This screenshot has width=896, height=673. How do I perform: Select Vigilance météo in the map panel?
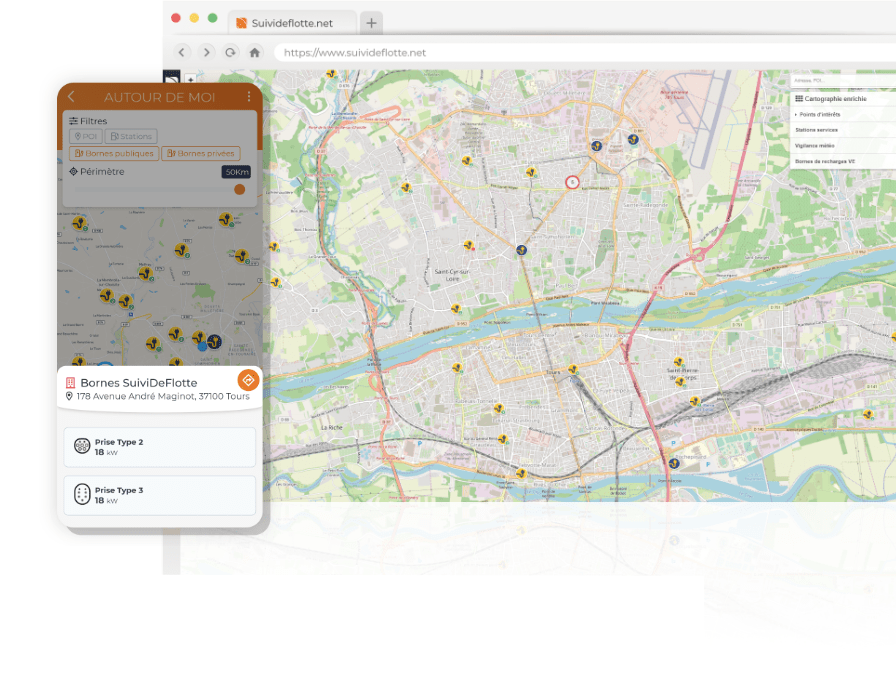point(843,146)
